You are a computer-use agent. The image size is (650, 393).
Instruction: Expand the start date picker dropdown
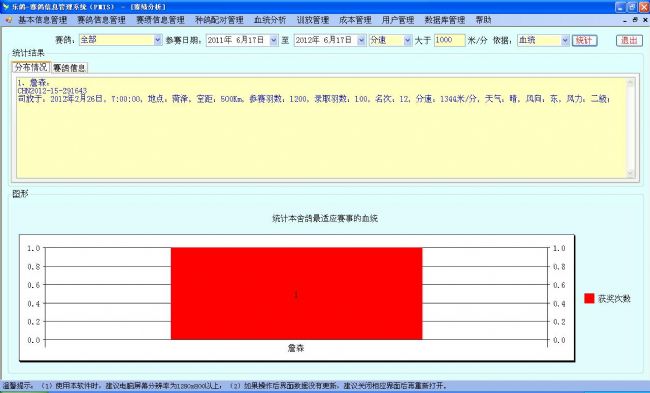pyautogui.click(x=274, y=40)
